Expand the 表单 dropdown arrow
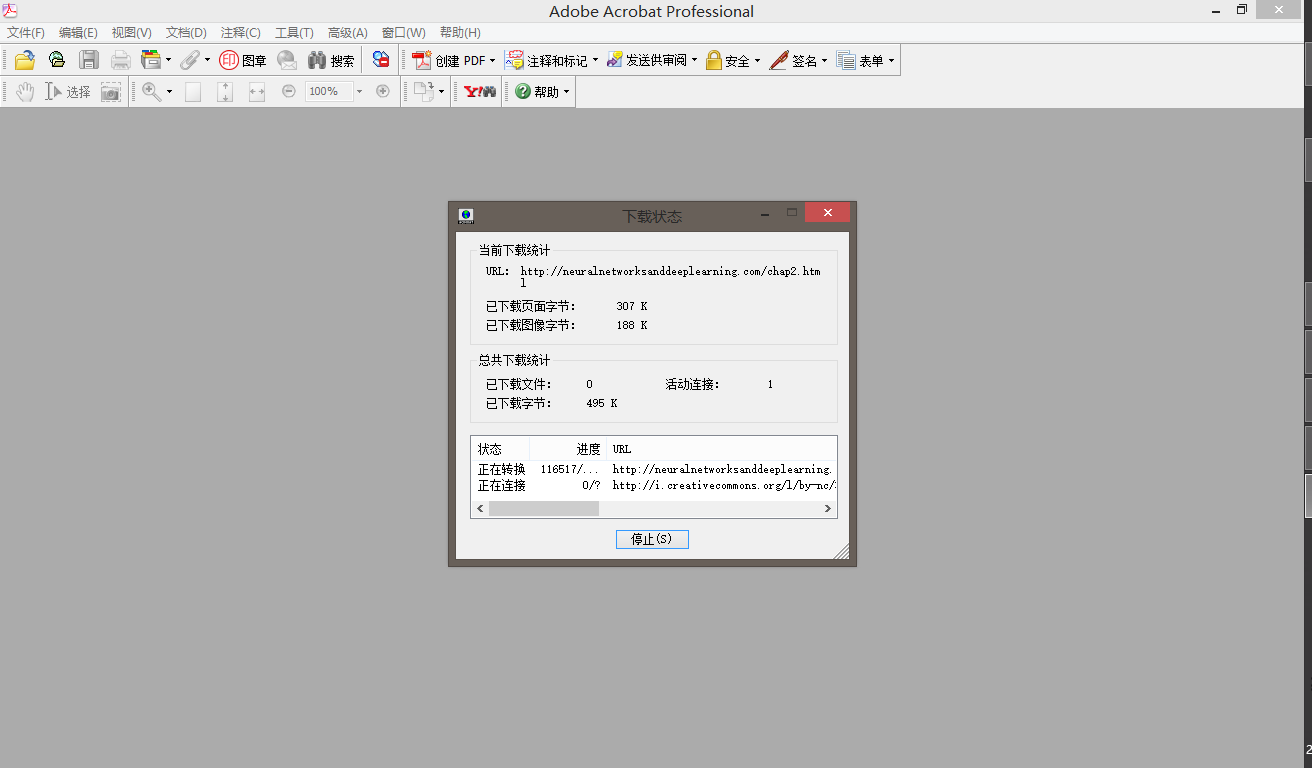Image resolution: width=1312 pixels, height=768 pixels. tap(890, 60)
